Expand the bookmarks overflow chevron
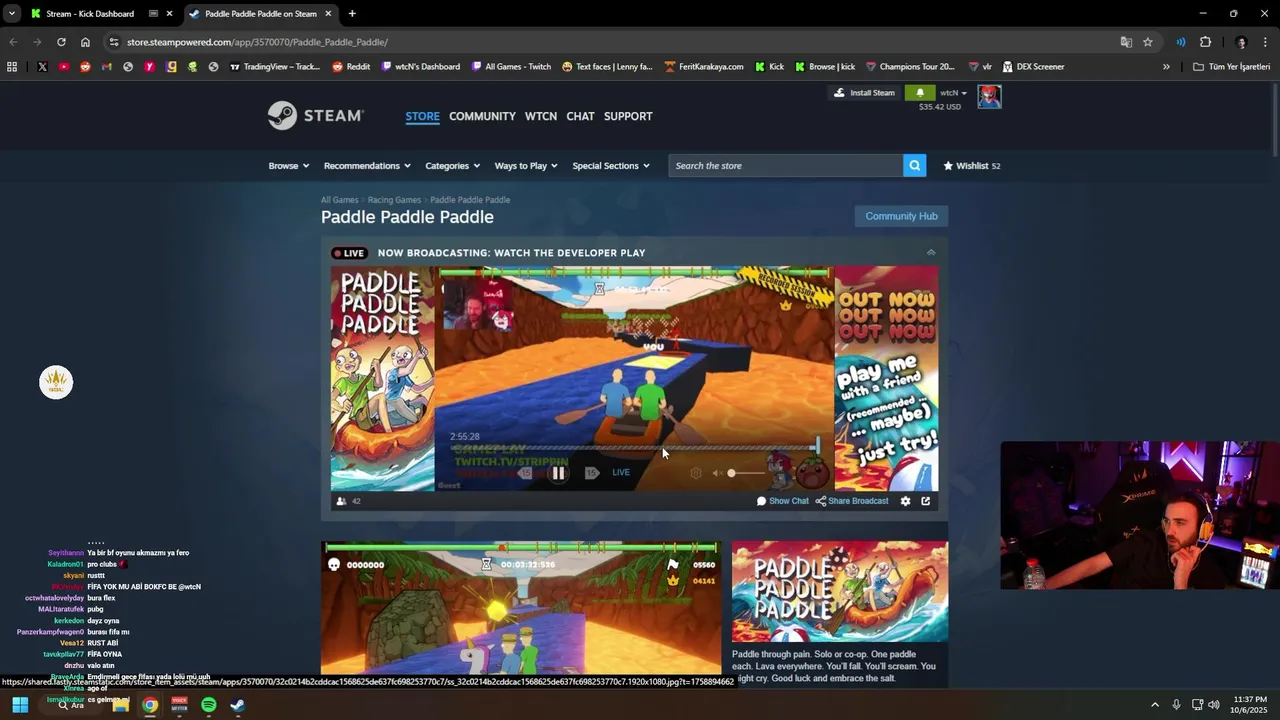This screenshot has height=720, width=1280. 1166,67
